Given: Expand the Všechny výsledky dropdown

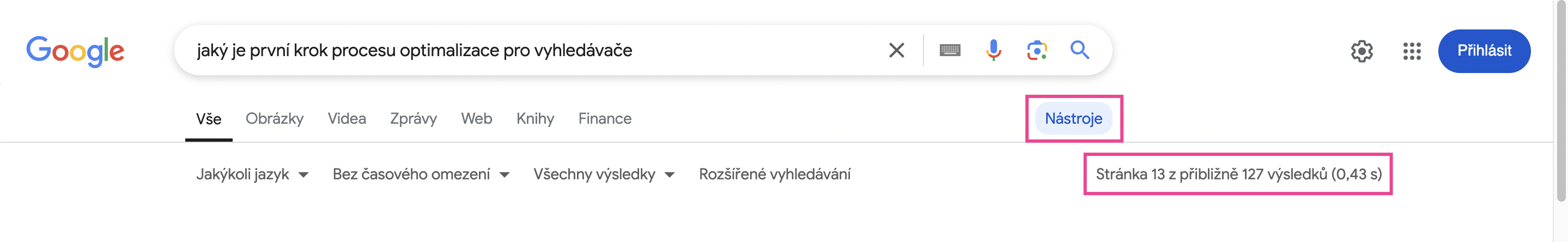Looking at the screenshot, I should (x=604, y=174).
